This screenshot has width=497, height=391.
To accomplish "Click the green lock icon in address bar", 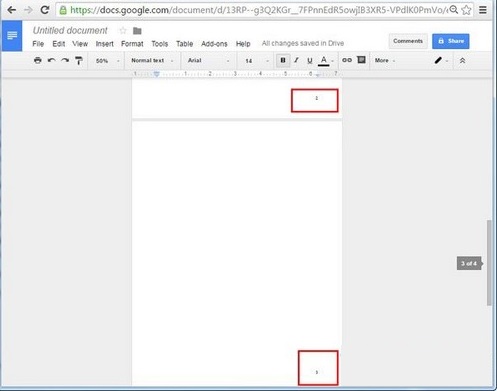I will click(x=63, y=10).
